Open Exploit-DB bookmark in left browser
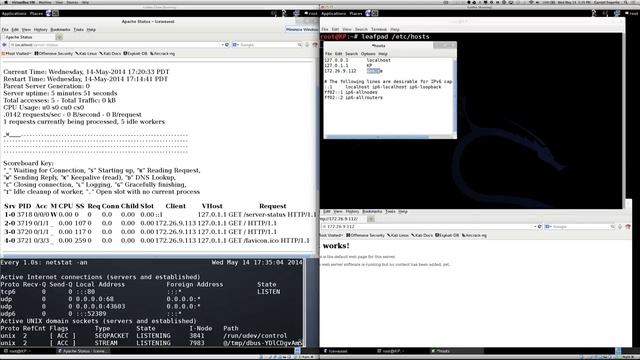Screen dimensions: 640x360 pyautogui.click(x=135, y=53)
